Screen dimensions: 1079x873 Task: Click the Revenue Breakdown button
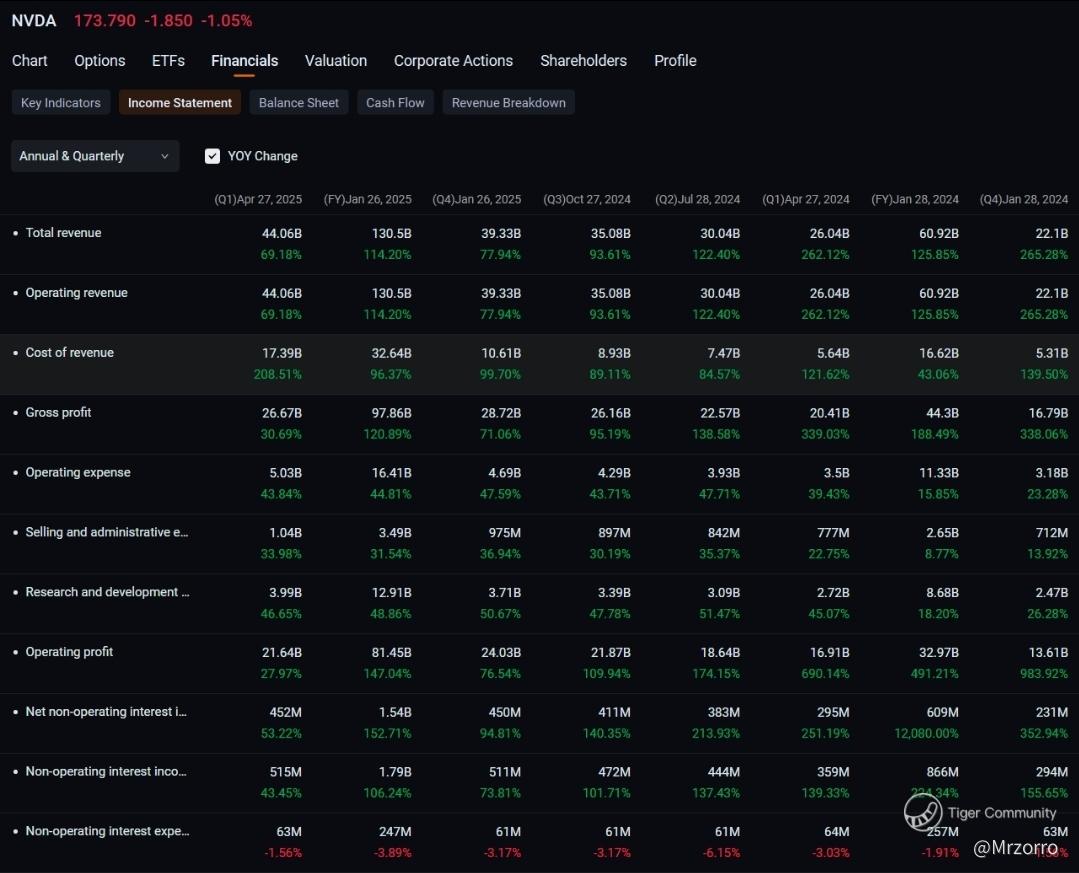pyautogui.click(x=508, y=103)
